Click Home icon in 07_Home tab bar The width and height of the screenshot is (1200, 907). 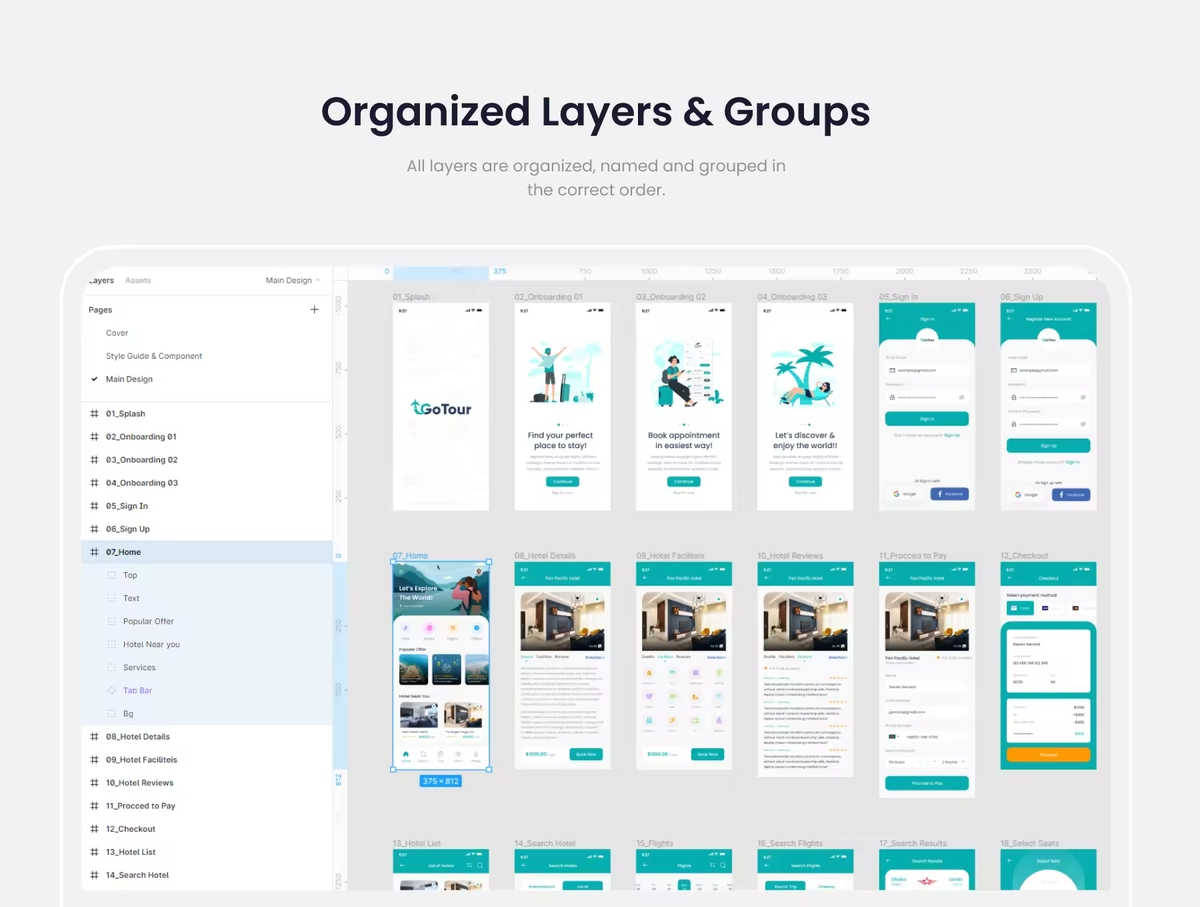(x=406, y=756)
